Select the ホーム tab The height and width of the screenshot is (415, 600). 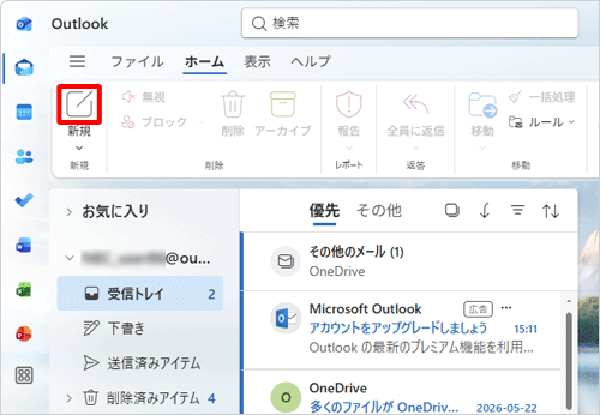click(204, 62)
